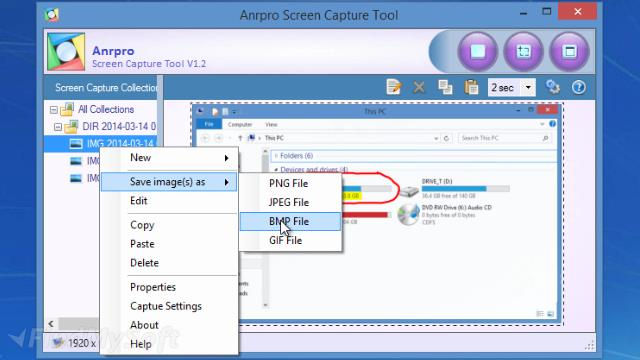640x360 pixels.
Task: Click the left arrow of horizontal scrollbar
Action: [x=51, y=324]
